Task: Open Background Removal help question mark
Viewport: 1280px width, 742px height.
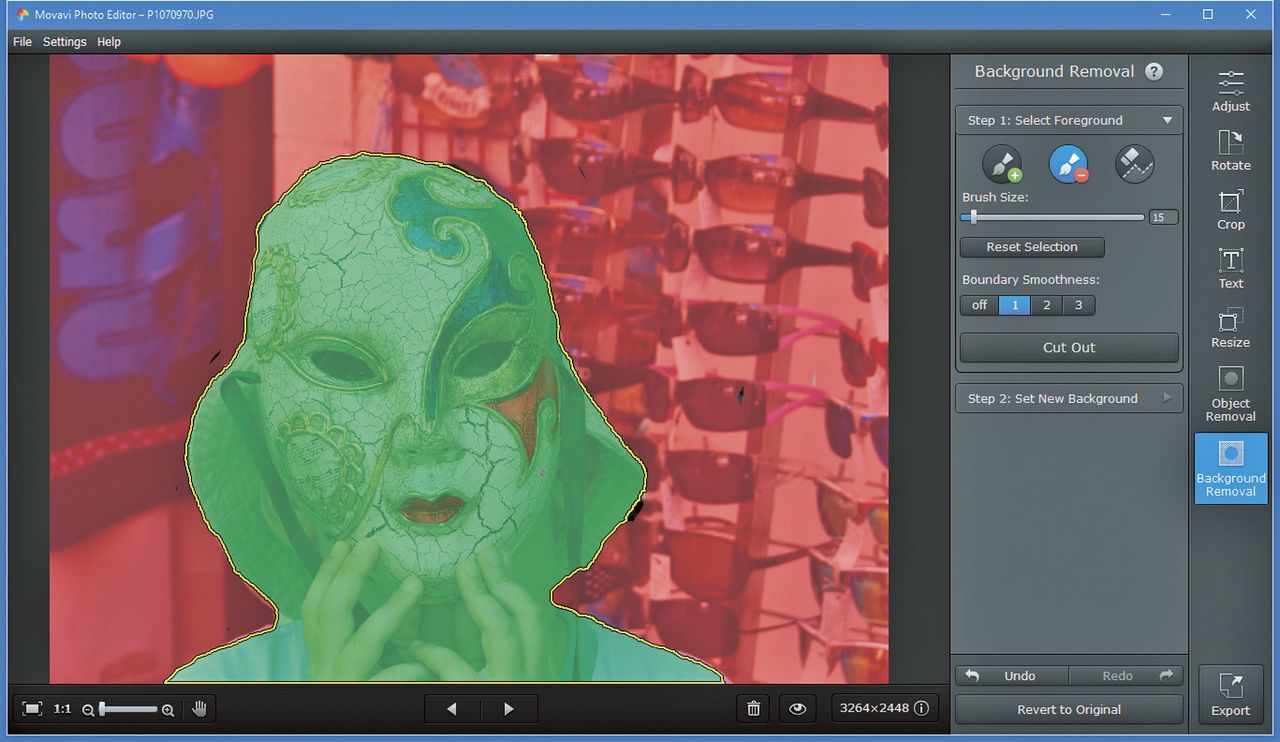Action: pyautogui.click(x=1154, y=71)
